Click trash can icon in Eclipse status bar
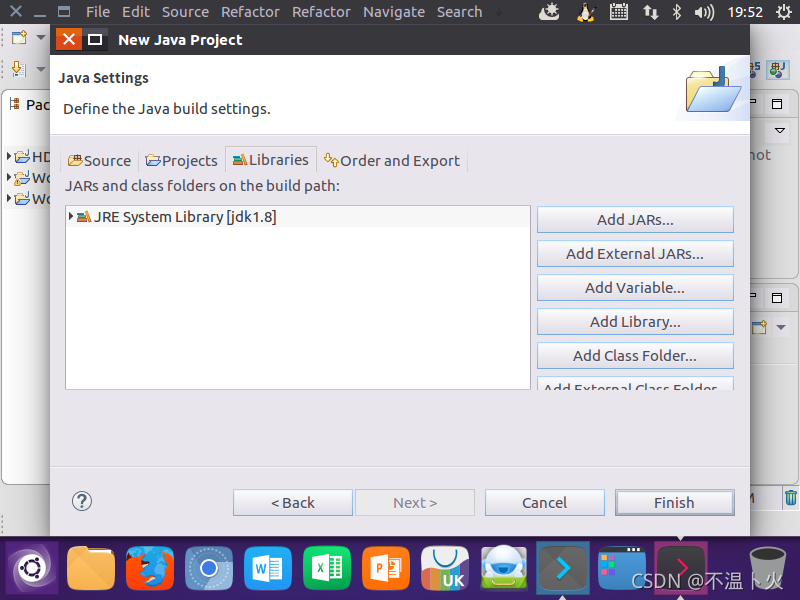The image size is (800, 600). tap(790, 497)
